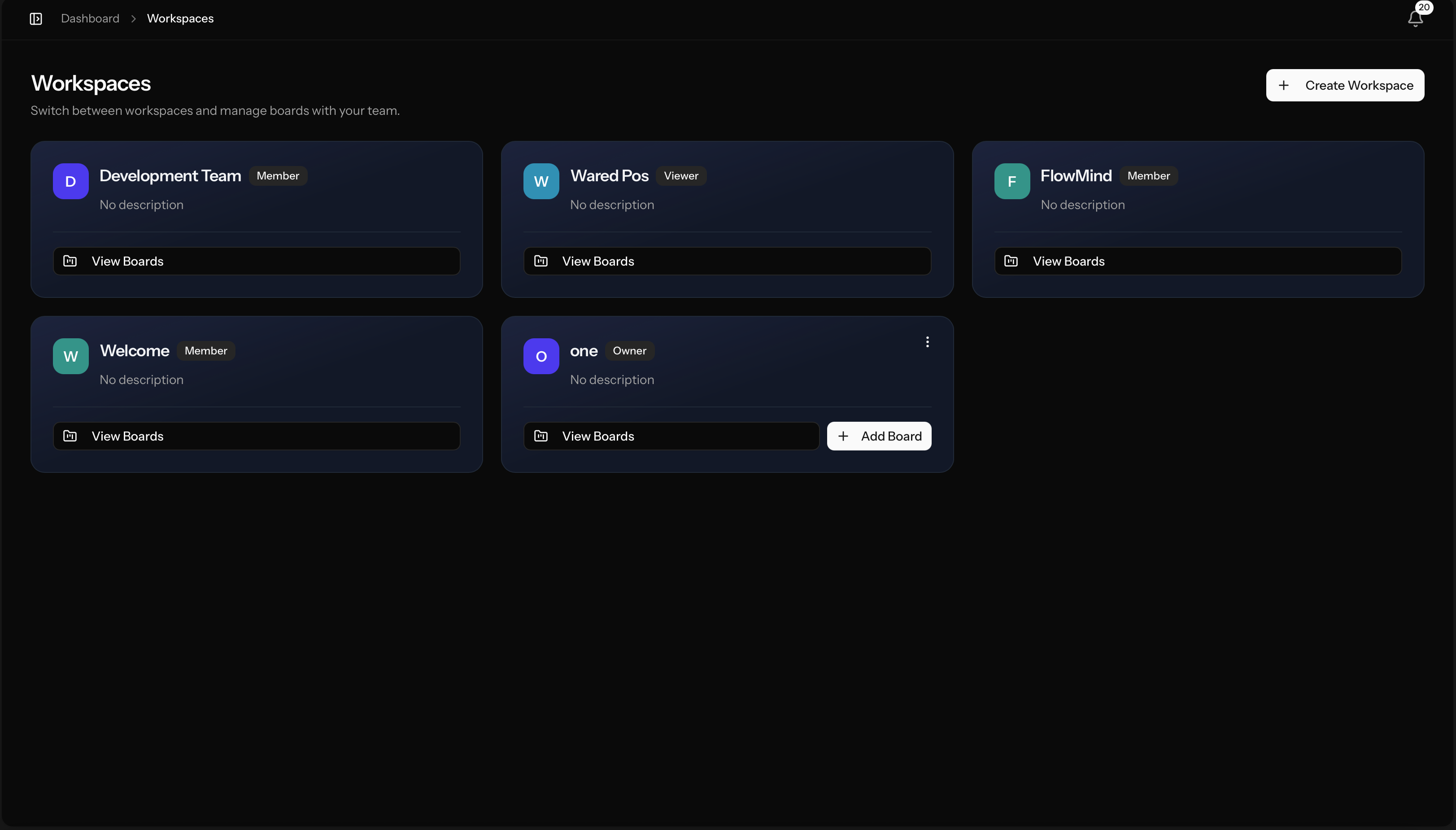Click Workspaces breadcrumb item
This screenshot has height=830, width=1456.
pyautogui.click(x=180, y=19)
